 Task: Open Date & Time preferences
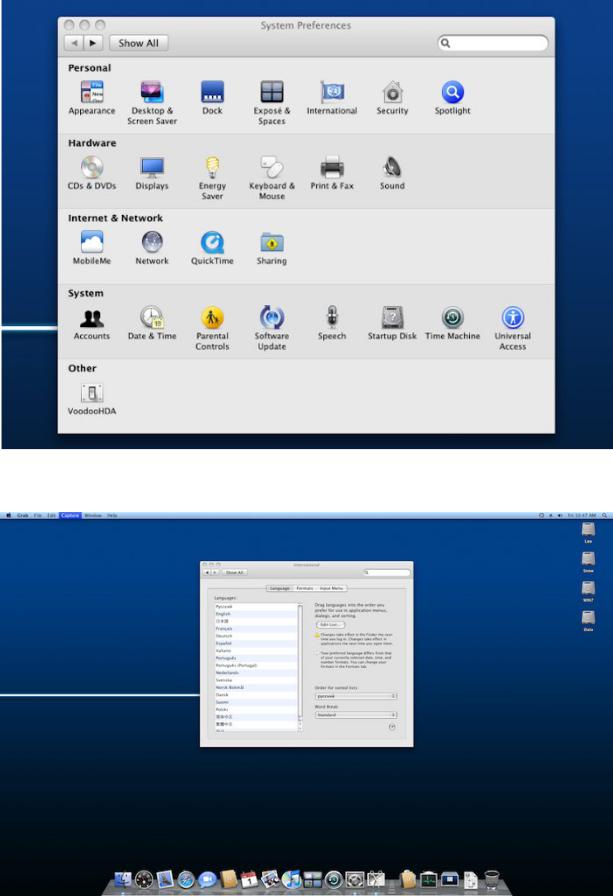(x=152, y=323)
